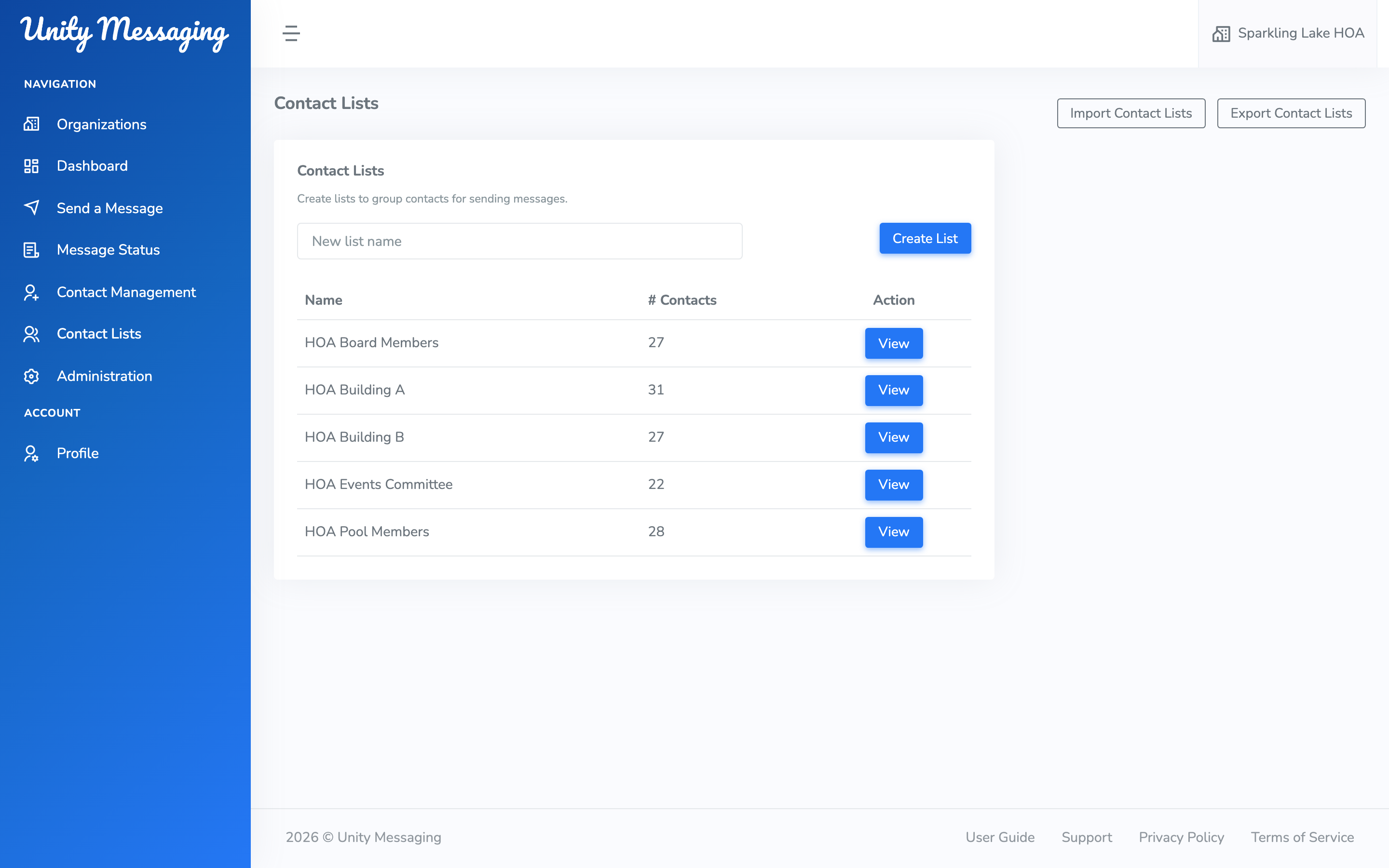This screenshot has width=1389, height=868.
Task: View the HOA Board Members list
Action: [x=894, y=343]
